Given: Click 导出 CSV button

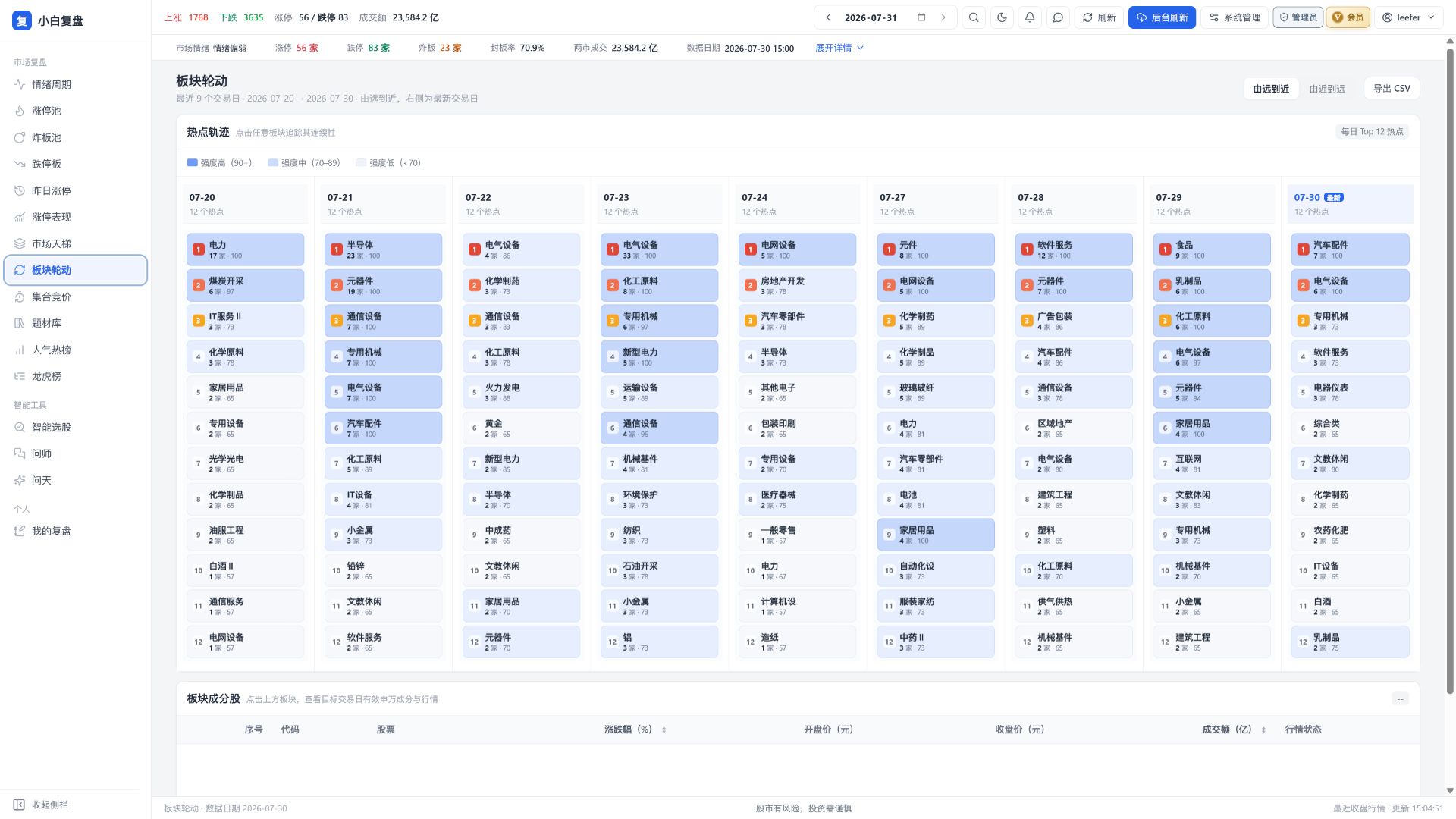Looking at the screenshot, I should pos(1392,88).
